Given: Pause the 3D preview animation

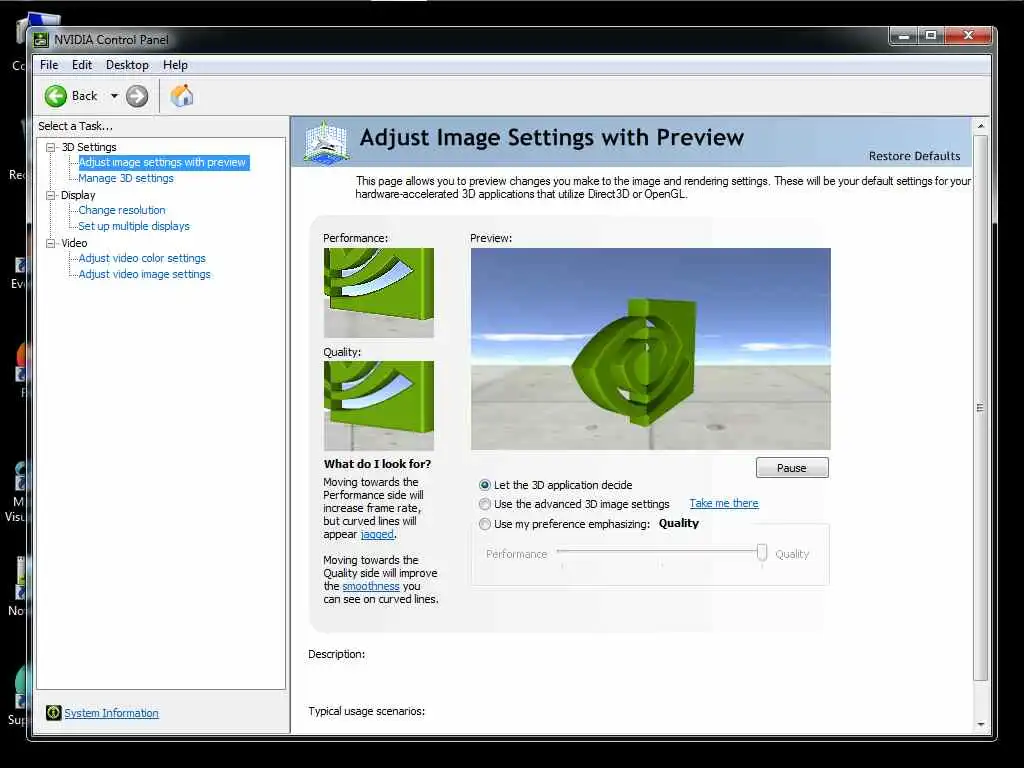Looking at the screenshot, I should coord(792,468).
